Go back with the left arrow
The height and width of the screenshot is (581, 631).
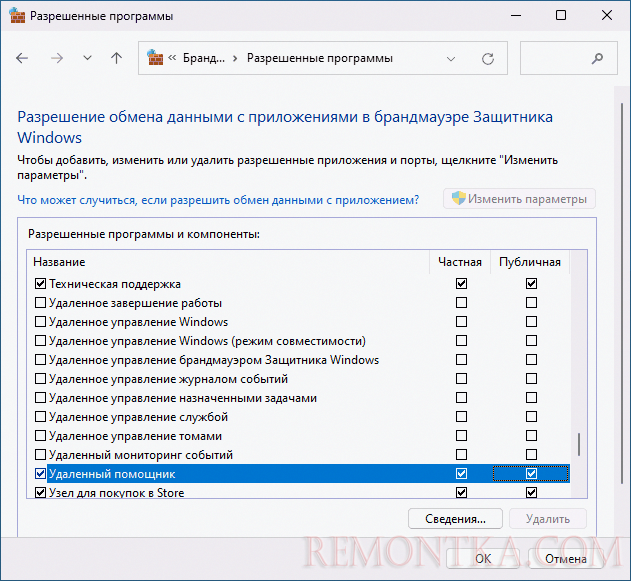(x=22, y=58)
